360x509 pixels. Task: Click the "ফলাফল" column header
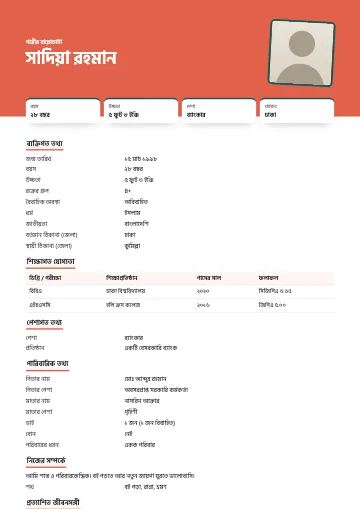click(x=268, y=278)
